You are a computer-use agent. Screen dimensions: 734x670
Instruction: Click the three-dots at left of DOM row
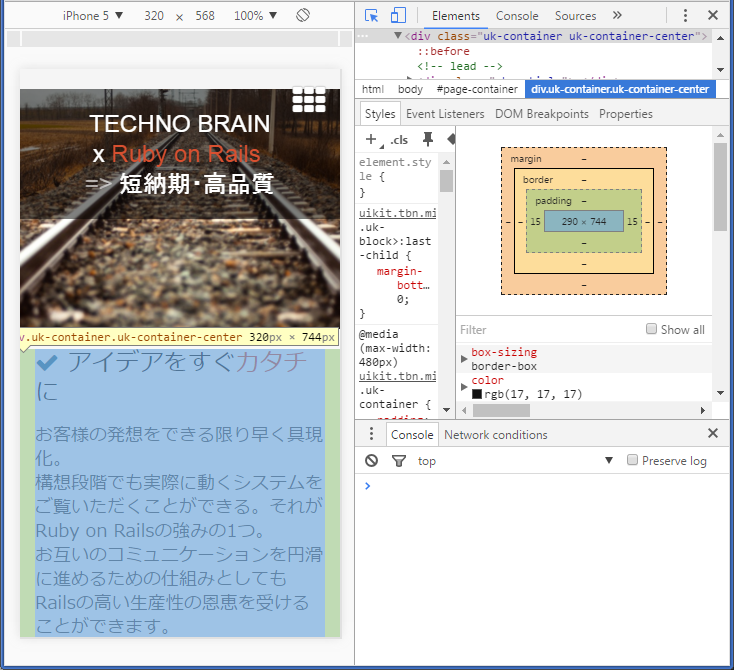pos(363,36)
